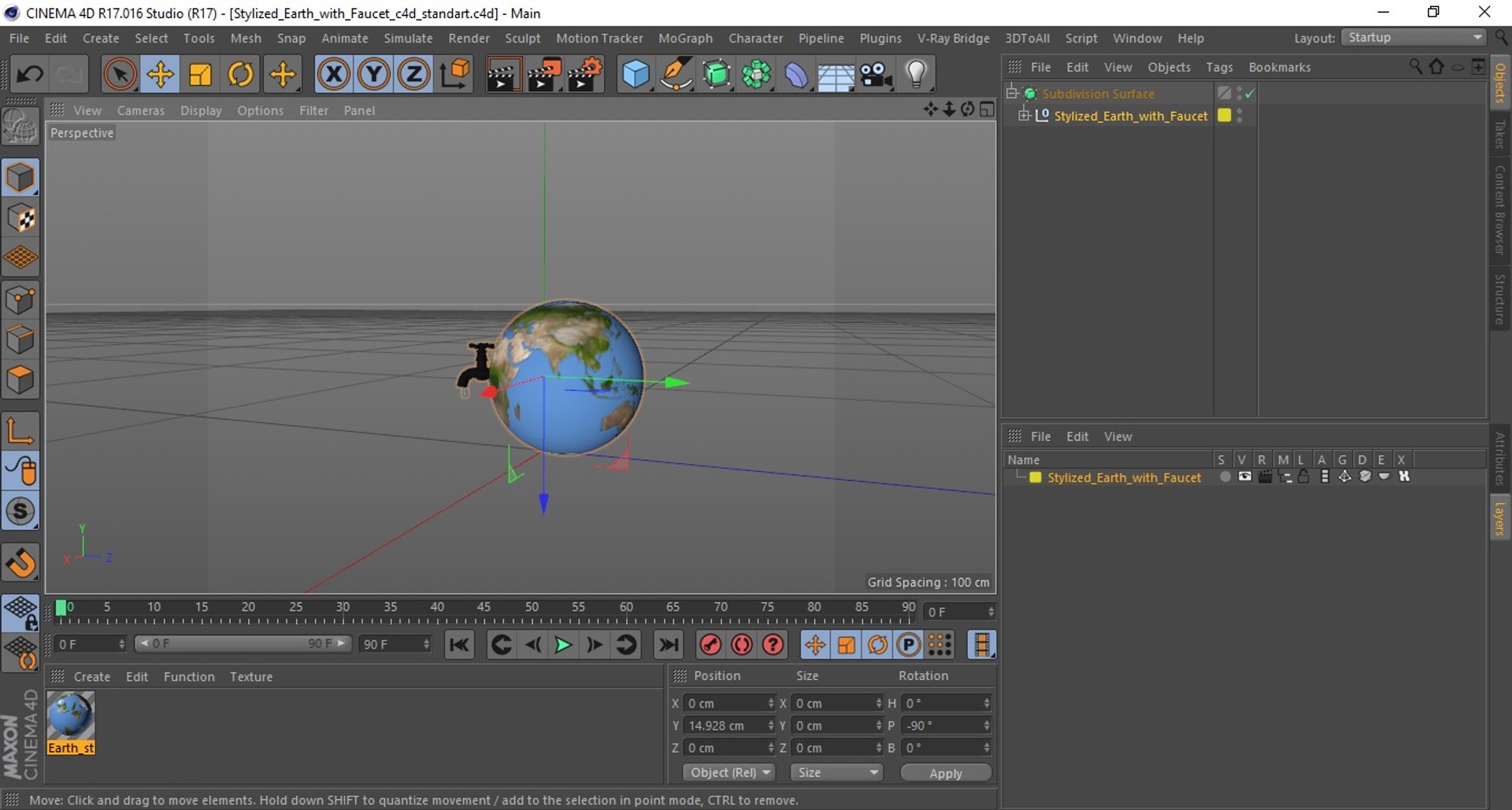The image size is (1512, 810).
Task: Click yellow layer swatch of Stylized_Earth_with_Faucet object
Action: tap(1225, 116)
